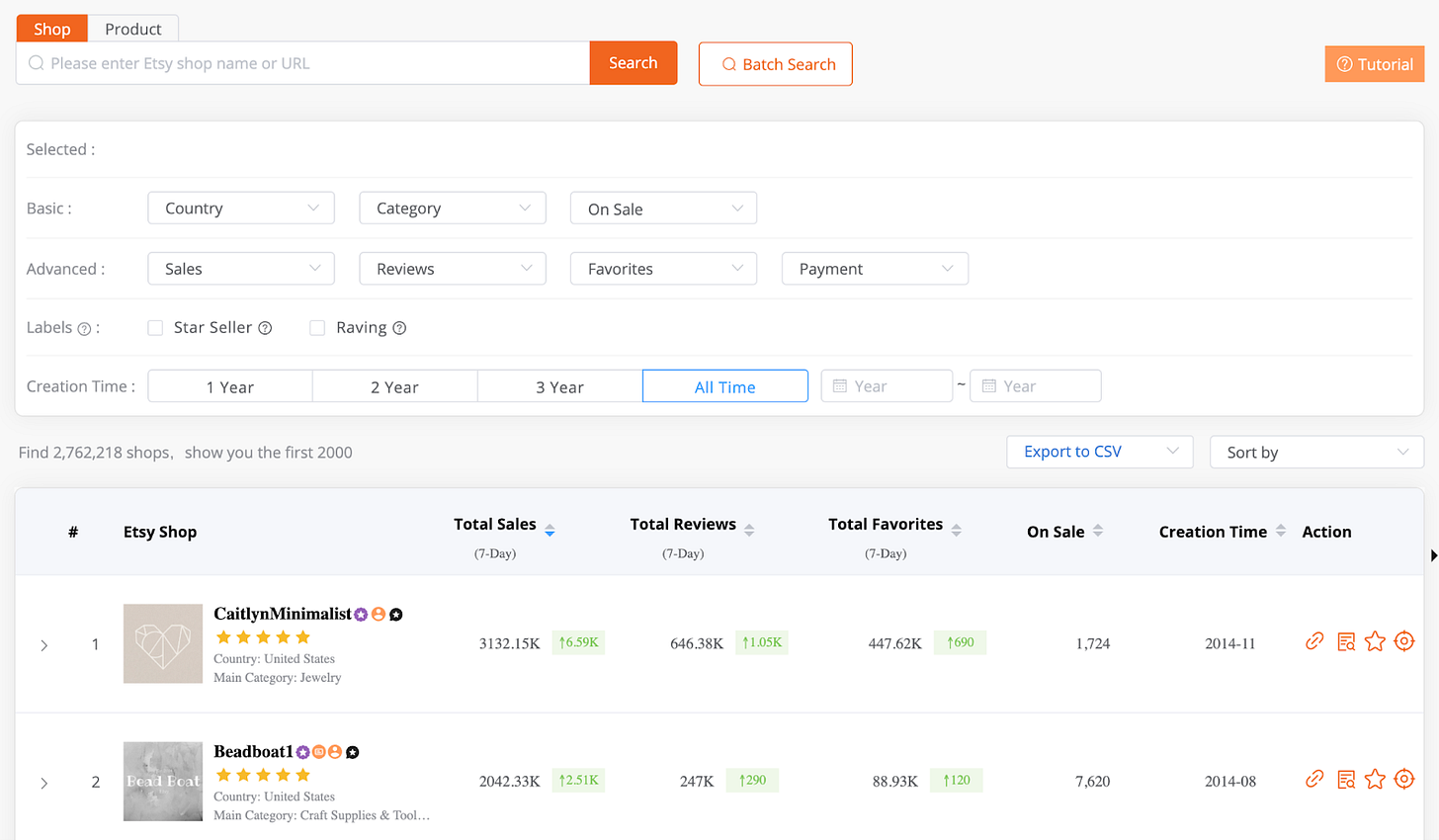1439x840 pixels.
Task: Click the orange Search button
Action: 634,63
